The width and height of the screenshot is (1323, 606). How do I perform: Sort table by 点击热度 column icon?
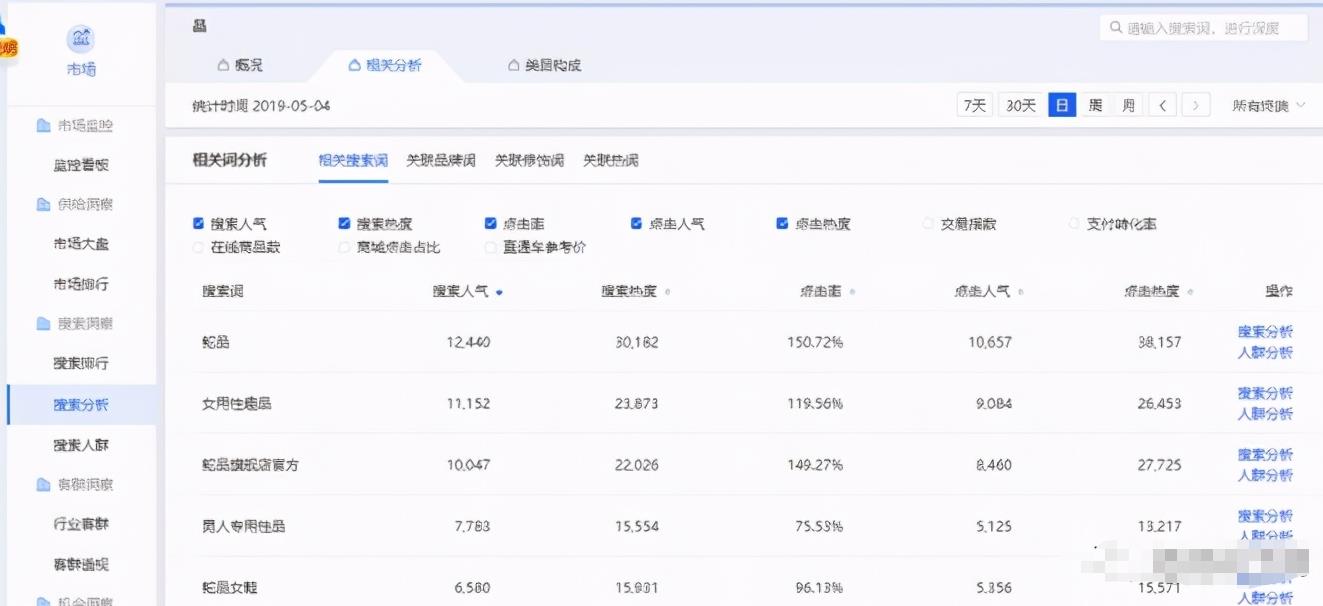coord(1190,292)
